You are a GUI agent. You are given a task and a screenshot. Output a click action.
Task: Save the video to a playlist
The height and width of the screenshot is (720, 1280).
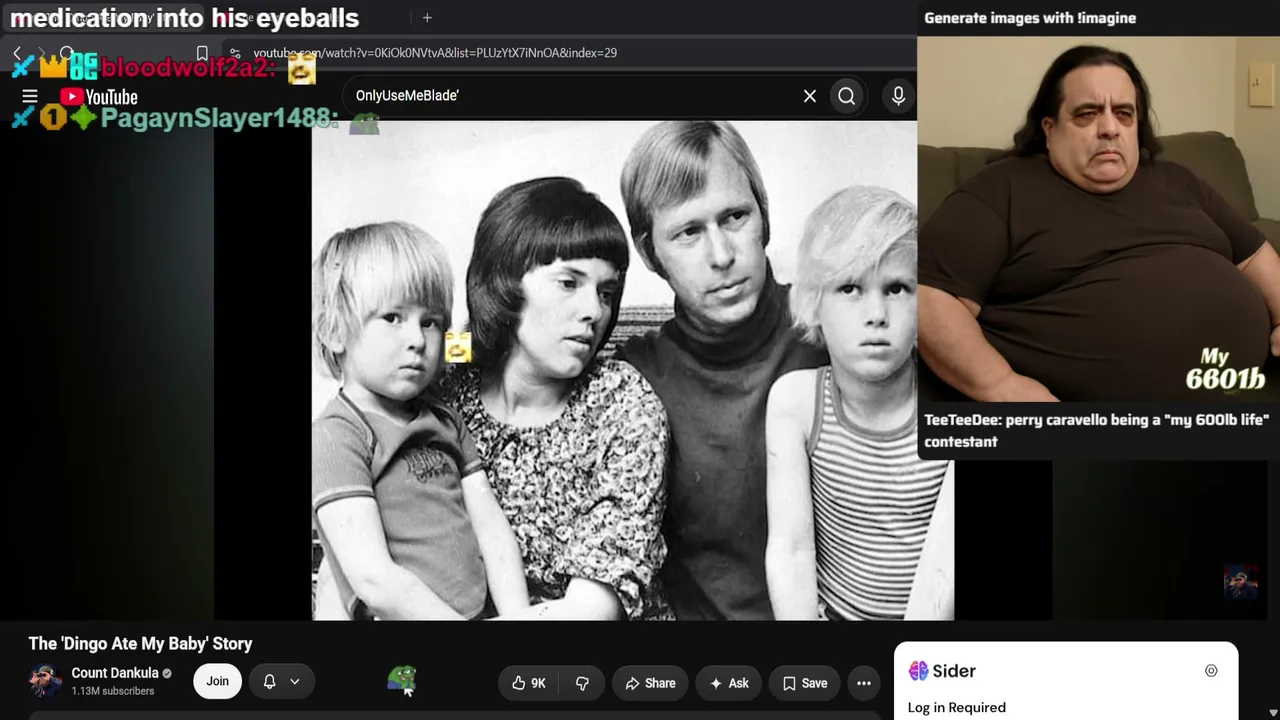tap(805, 683)
